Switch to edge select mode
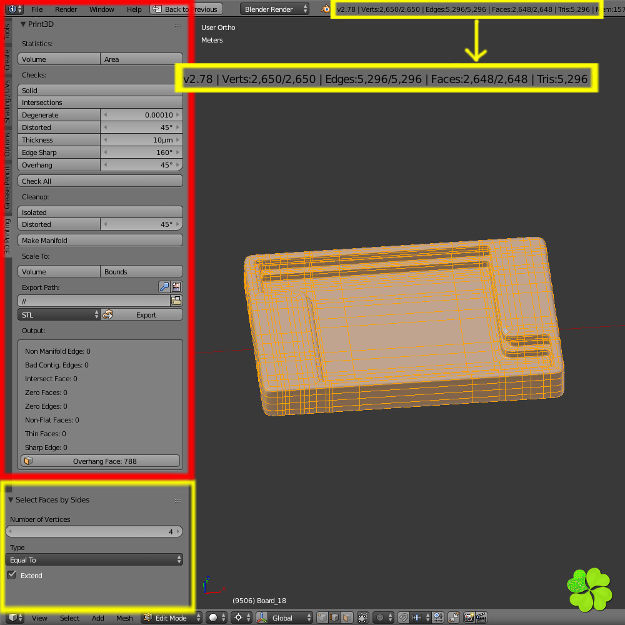625x625 pixels. point(335,617)
